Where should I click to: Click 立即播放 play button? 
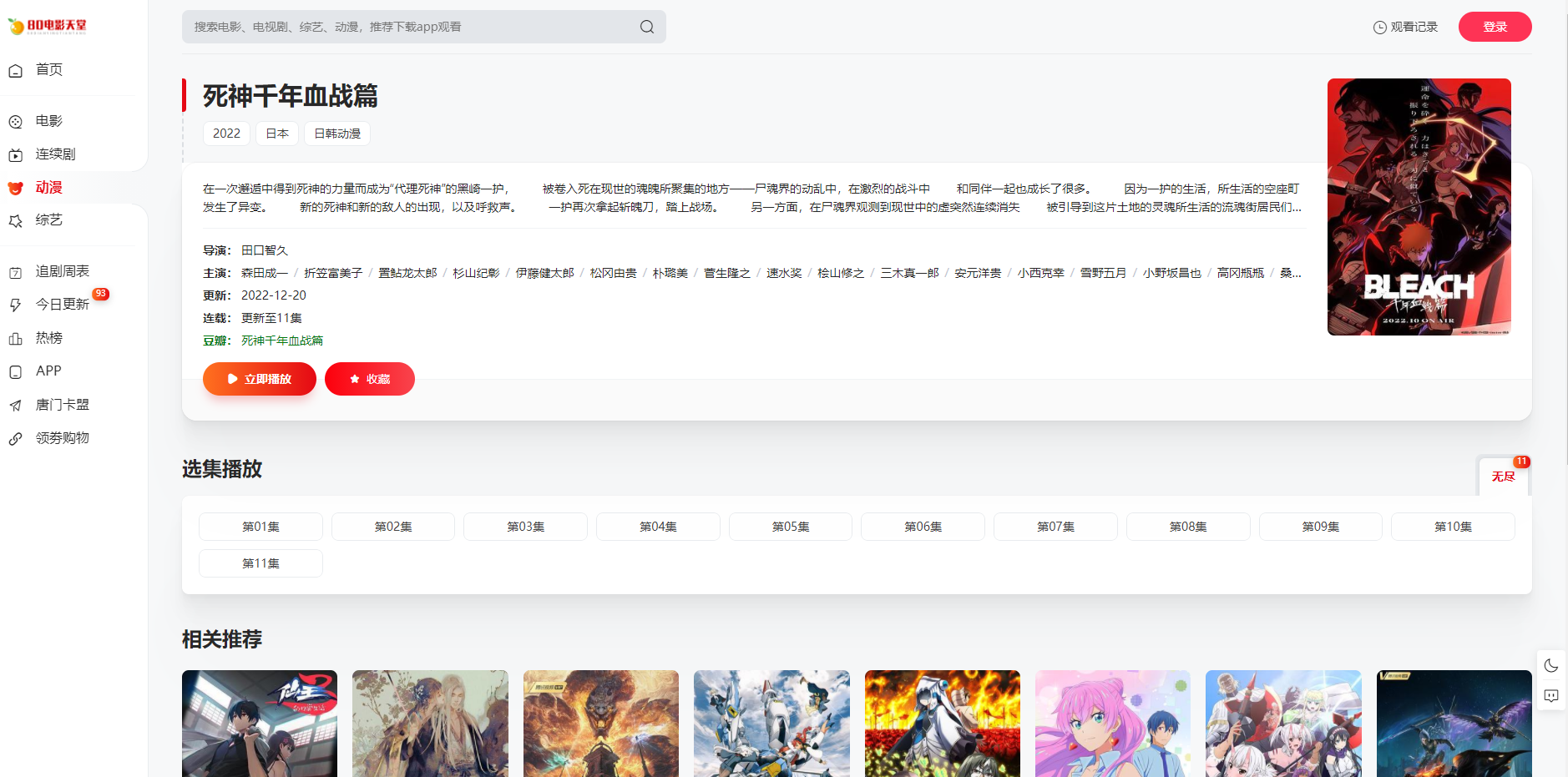260,379
